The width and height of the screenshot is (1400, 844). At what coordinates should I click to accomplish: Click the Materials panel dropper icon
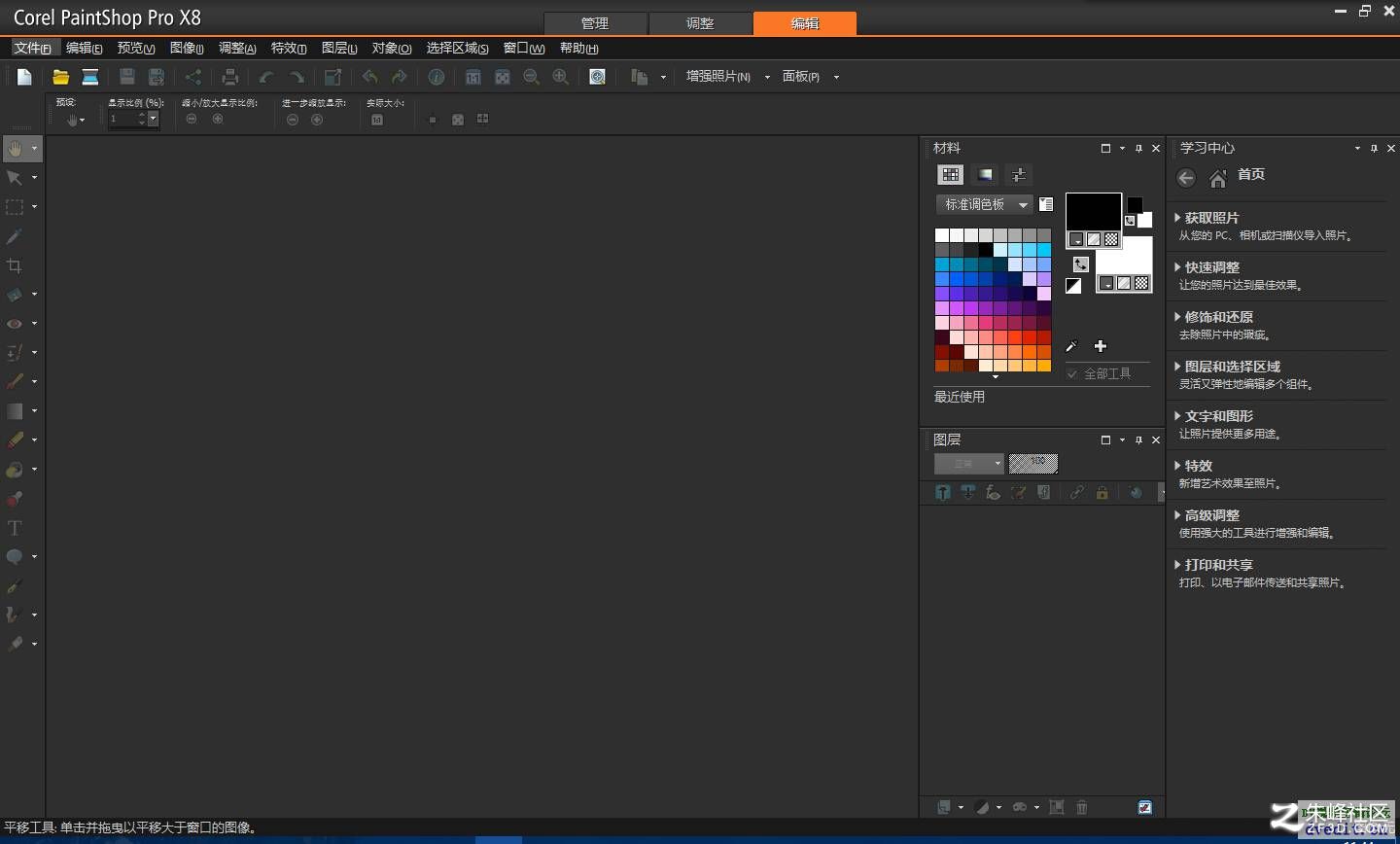pyautogui.click(x=1071, y=346)
